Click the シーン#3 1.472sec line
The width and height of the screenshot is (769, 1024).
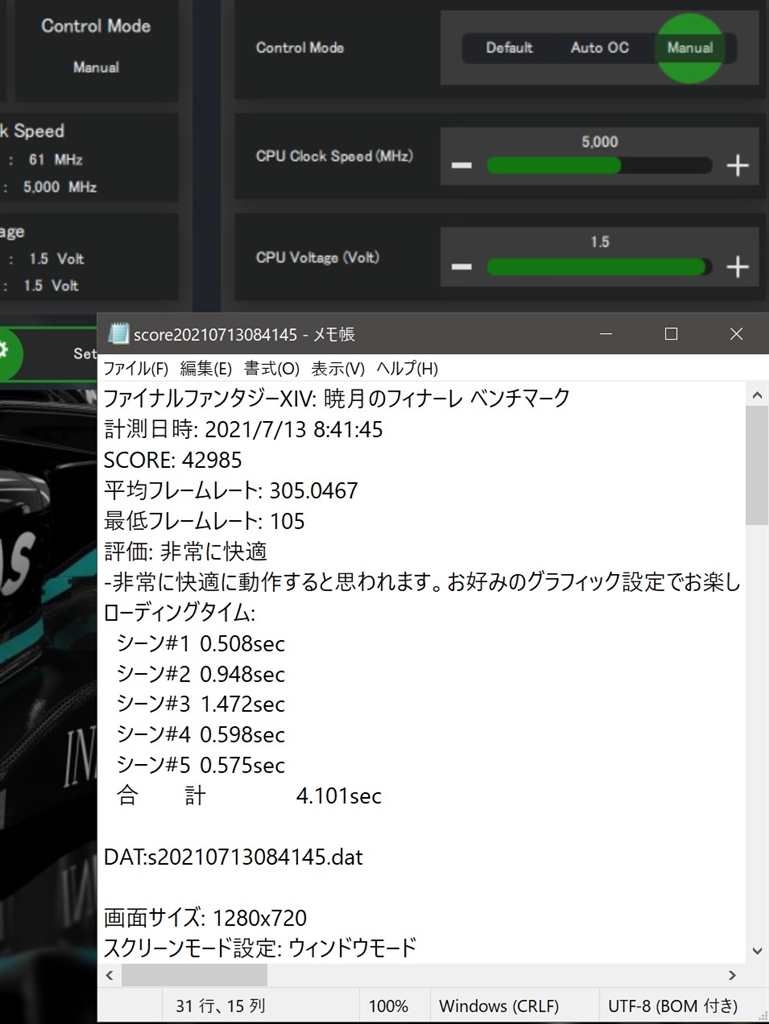click(201, 704)
